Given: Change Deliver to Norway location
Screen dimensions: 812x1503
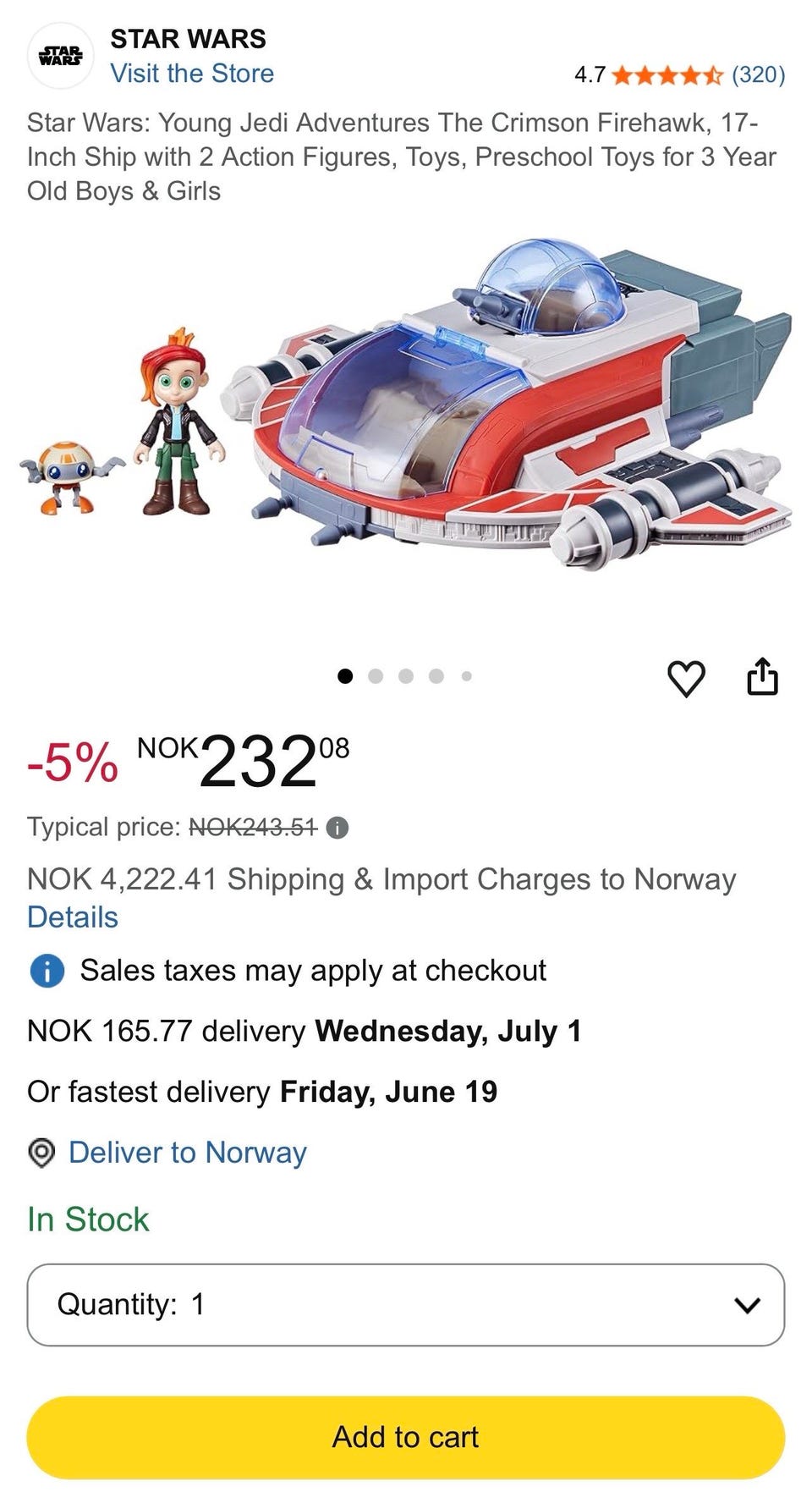Looking at the screenshot, I should (188, 1153).
